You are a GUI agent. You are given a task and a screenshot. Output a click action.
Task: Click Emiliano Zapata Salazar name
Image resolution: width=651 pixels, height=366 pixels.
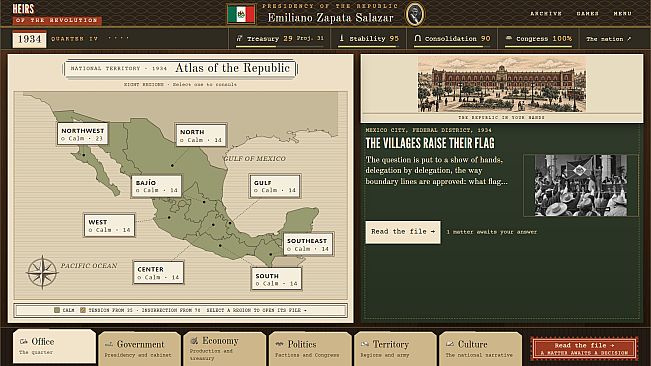(x=330, y=18)
